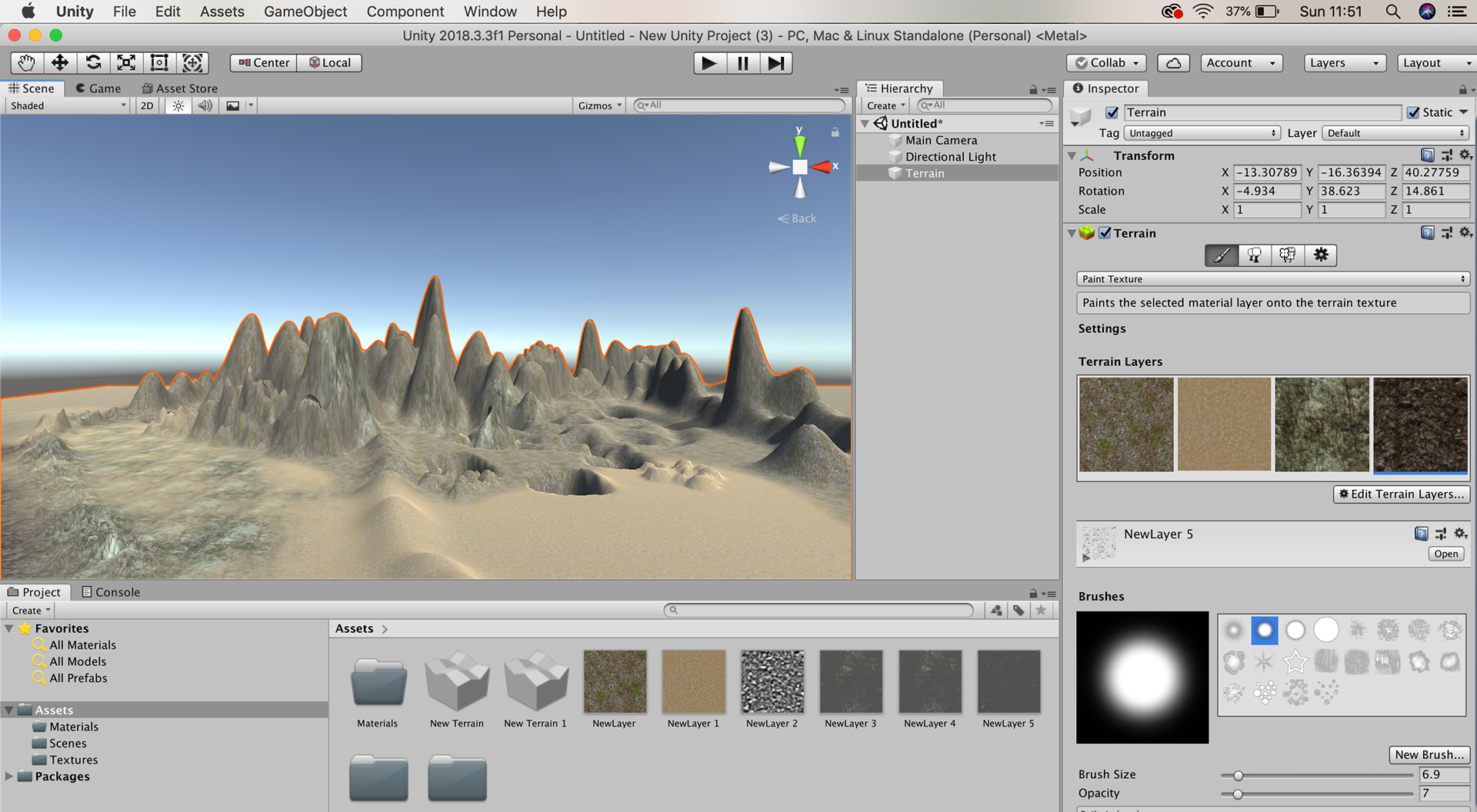1477x812 pixels.
Task: Open the Account dropdown
Action: [1242, 63]
